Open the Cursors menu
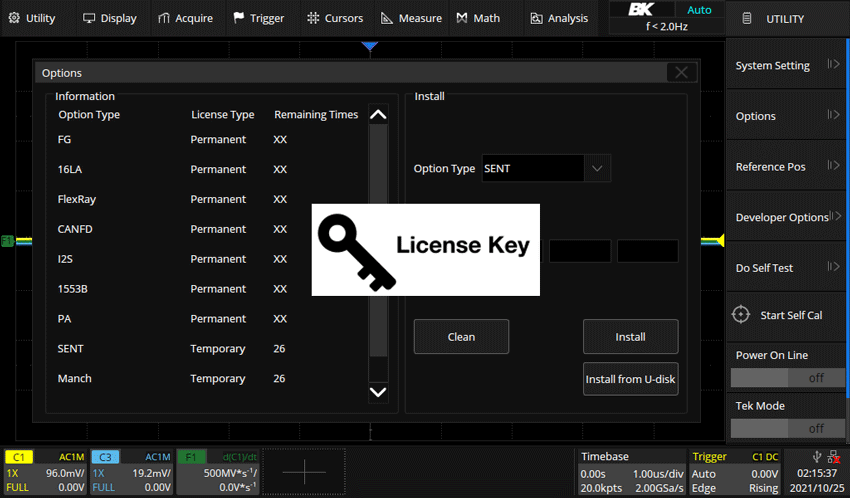Viewport: 850px width, 498px height. click(336, 18)
